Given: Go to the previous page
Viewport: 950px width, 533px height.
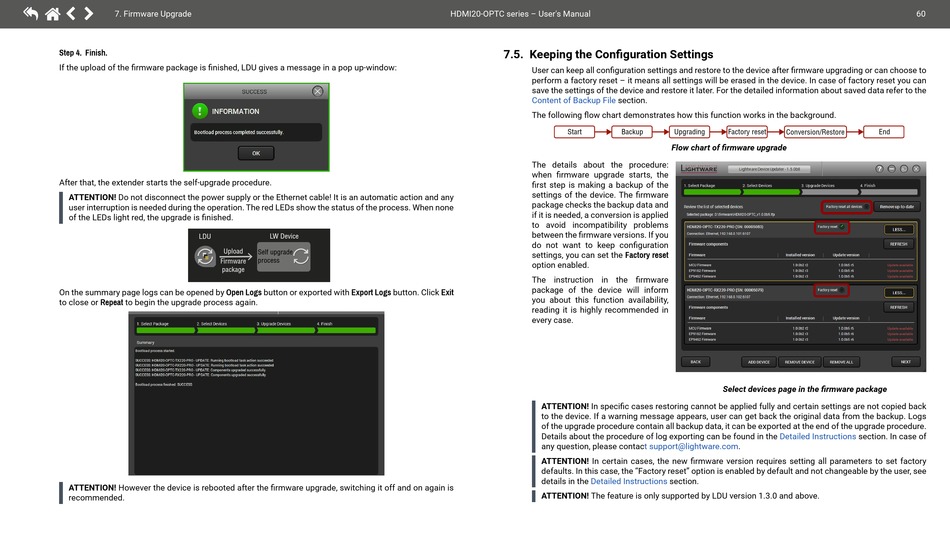Looking at the screenshot, I should [71, 13].
